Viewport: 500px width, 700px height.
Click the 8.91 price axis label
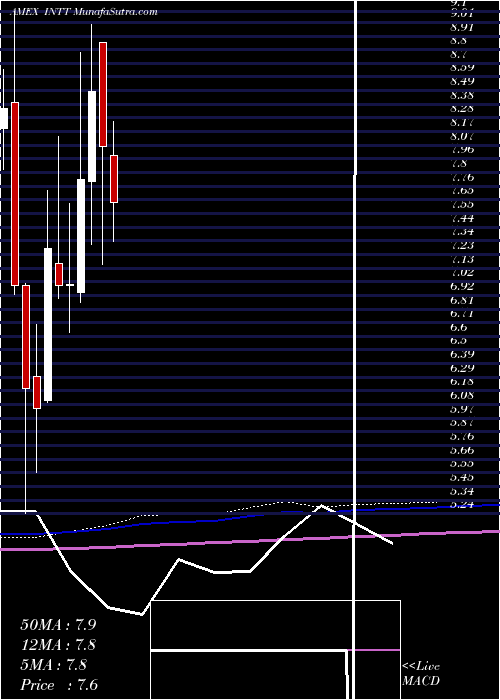pyautogui.click(x=462, y=27)
